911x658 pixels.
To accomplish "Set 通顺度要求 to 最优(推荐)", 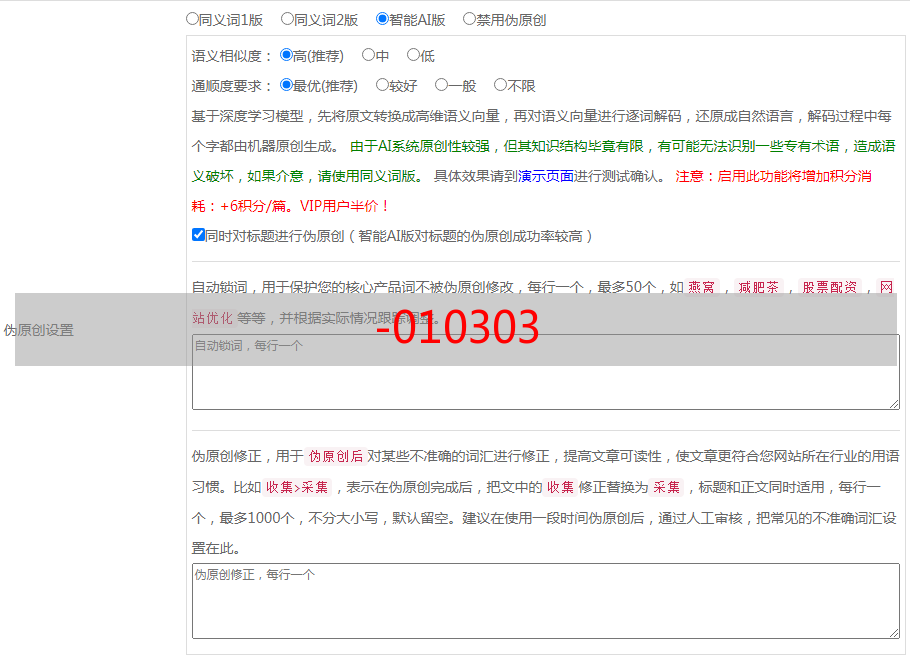I will tap(286, 85).
